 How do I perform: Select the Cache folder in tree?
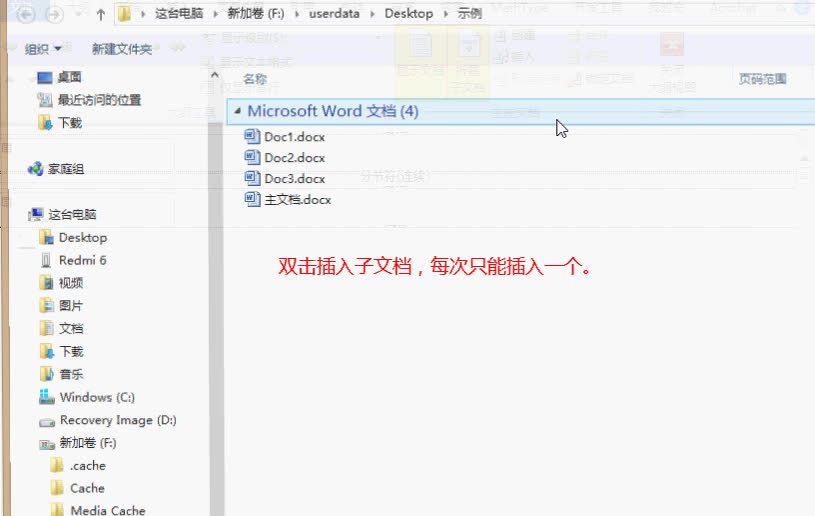[87, 488]
